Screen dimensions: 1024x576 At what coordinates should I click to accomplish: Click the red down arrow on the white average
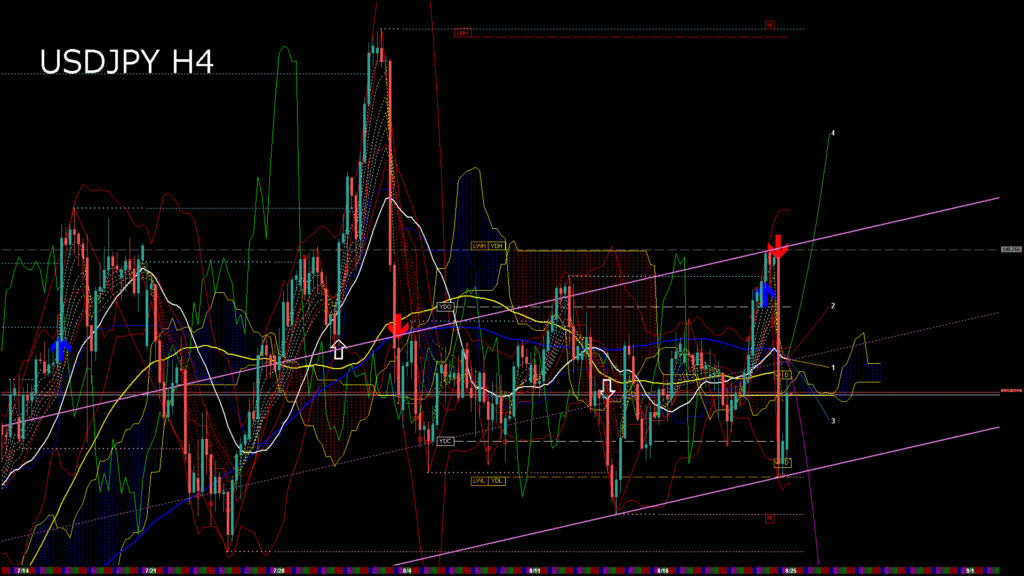click(397, 325)
